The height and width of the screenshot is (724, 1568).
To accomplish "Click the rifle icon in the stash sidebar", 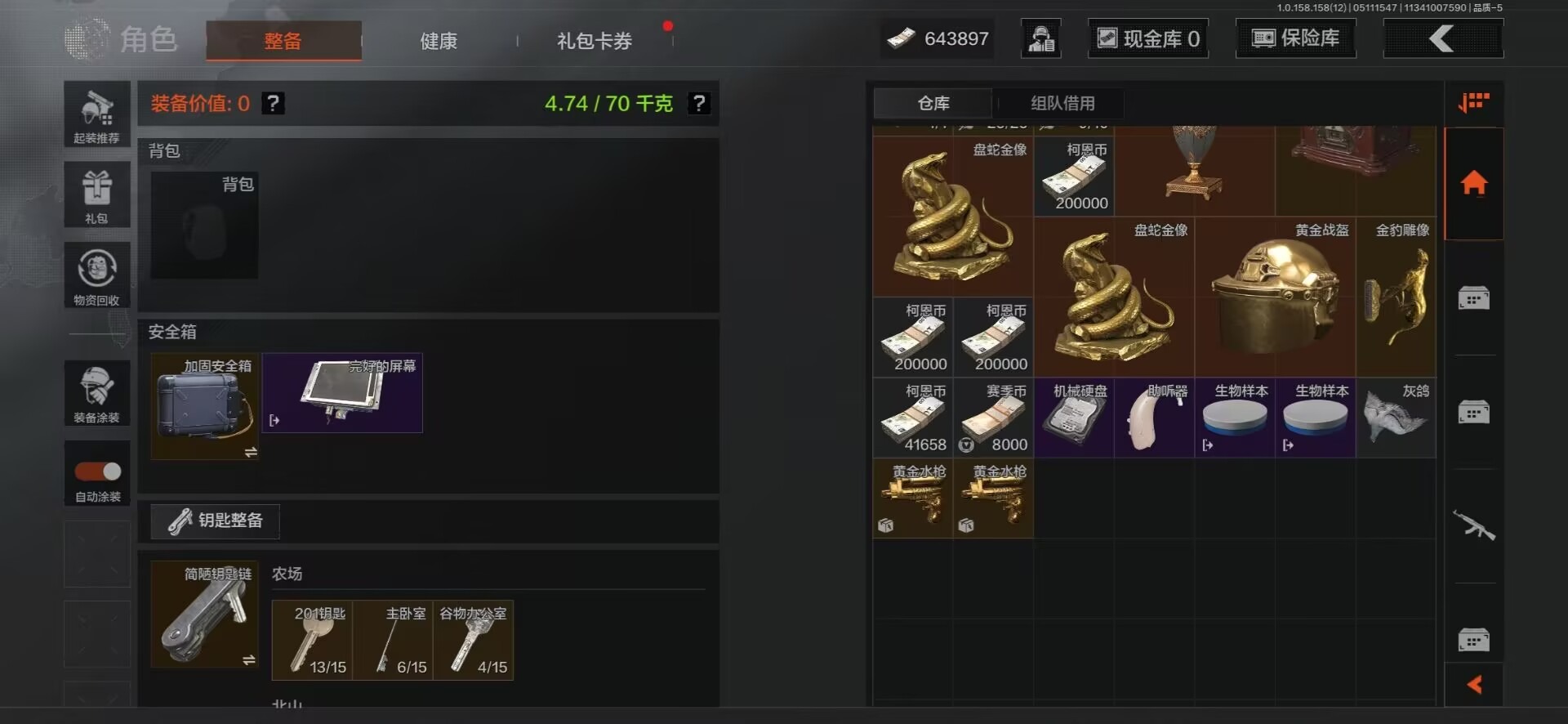I will pyautogui.click(x=1474, y=525).
